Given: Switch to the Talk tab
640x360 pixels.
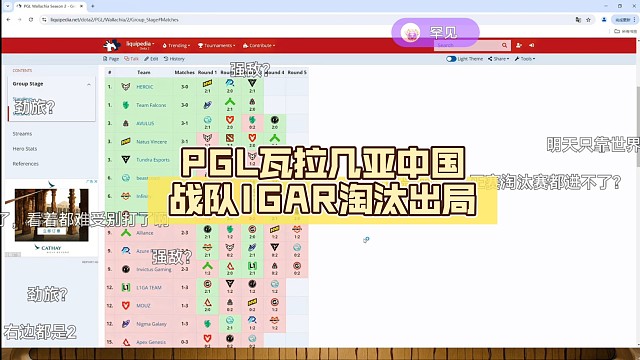Looking at the screenshot, I should point(131,59).
